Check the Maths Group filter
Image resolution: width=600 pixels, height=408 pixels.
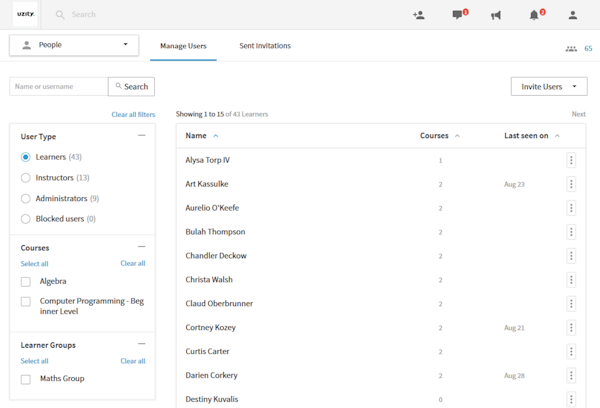tap(26, 379)
